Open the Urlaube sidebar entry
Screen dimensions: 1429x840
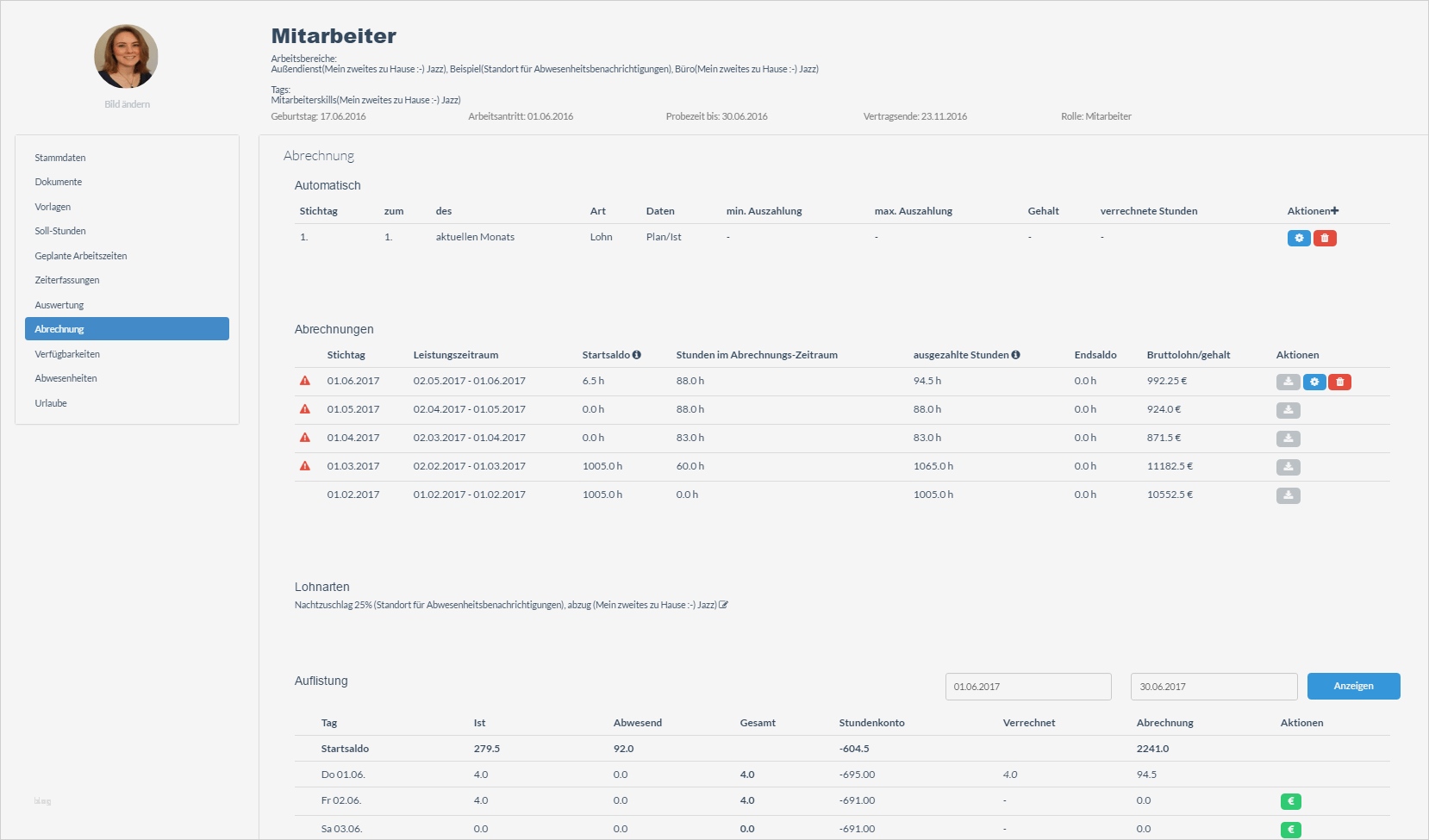coord(51,403)
